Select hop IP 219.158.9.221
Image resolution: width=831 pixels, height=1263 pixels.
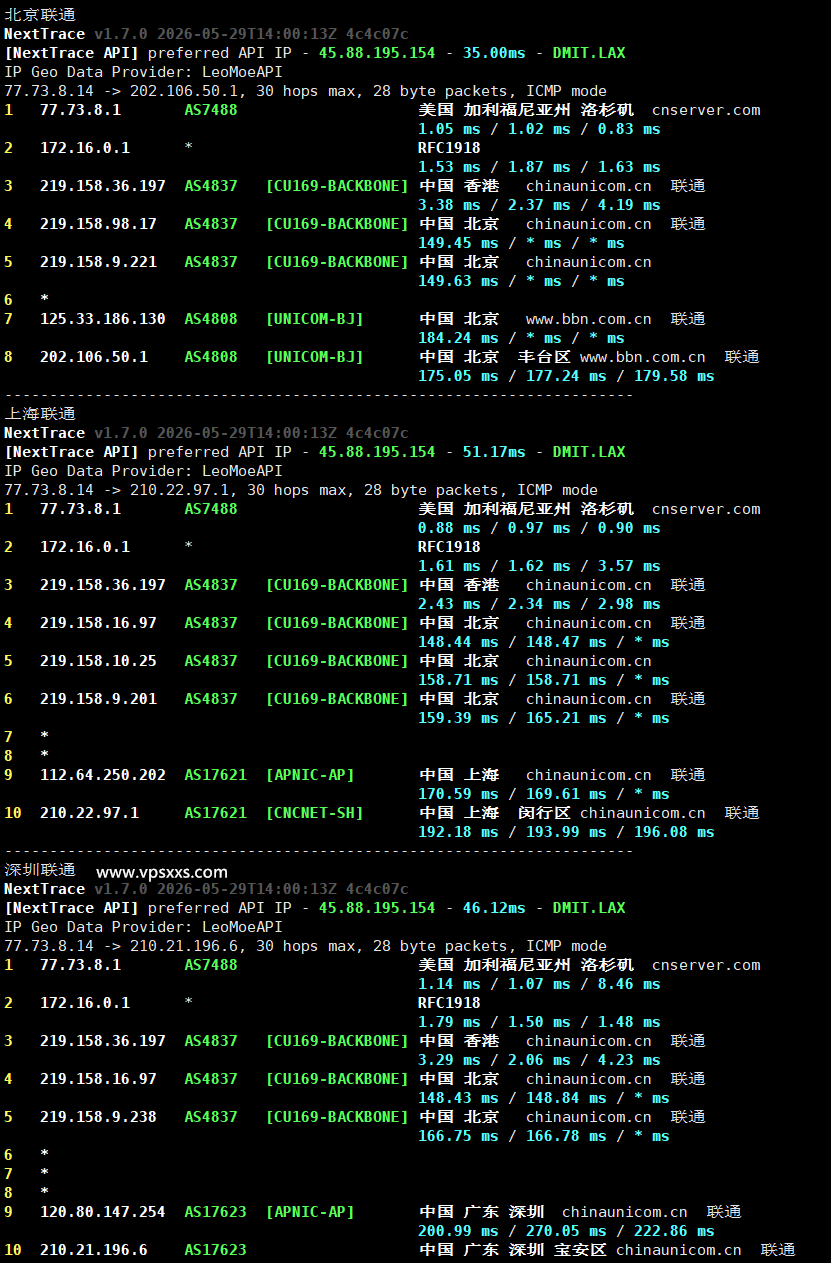98,262
